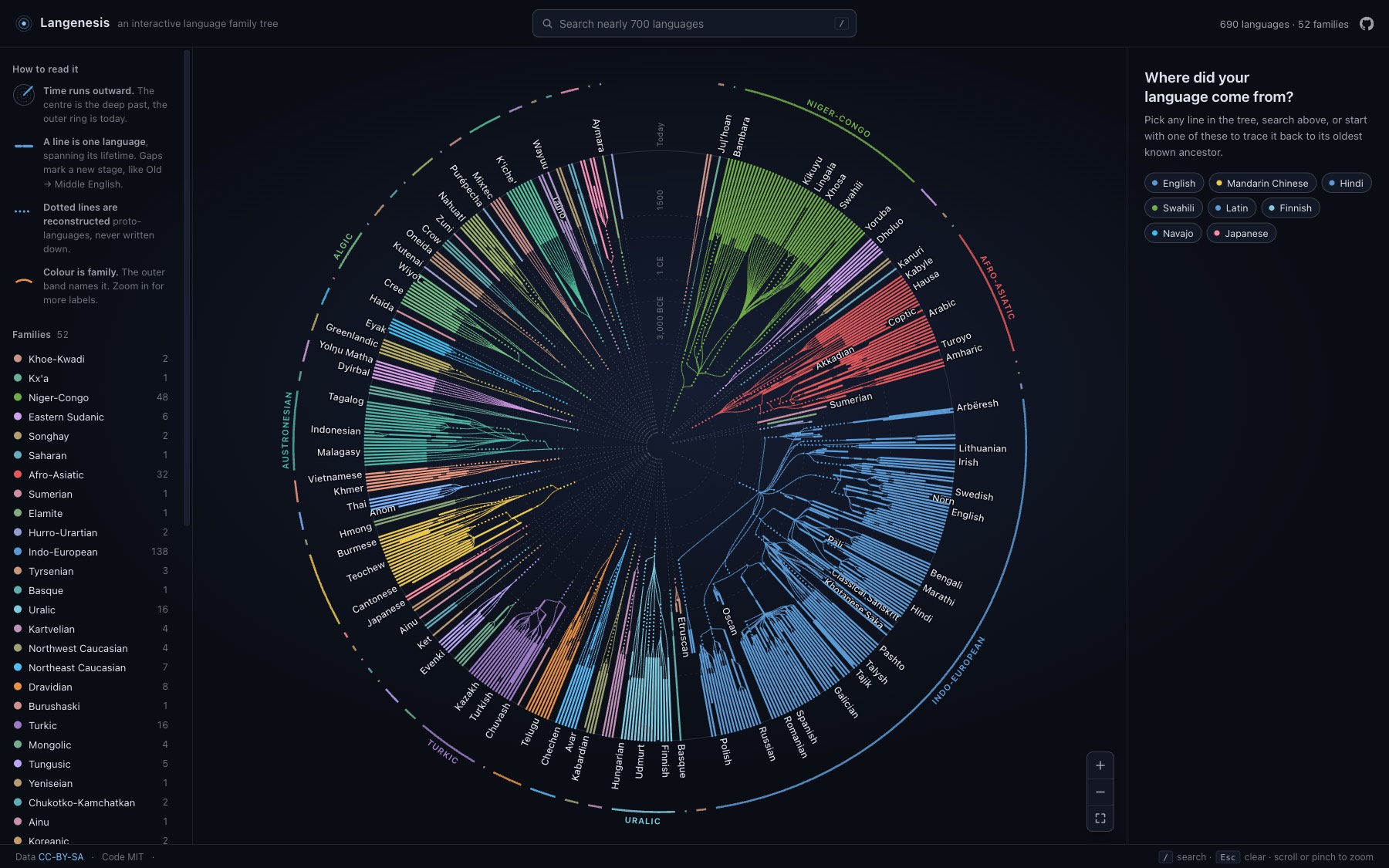
Task: Click the Tagalog label in the tree
Action: (x=346, y=398)
